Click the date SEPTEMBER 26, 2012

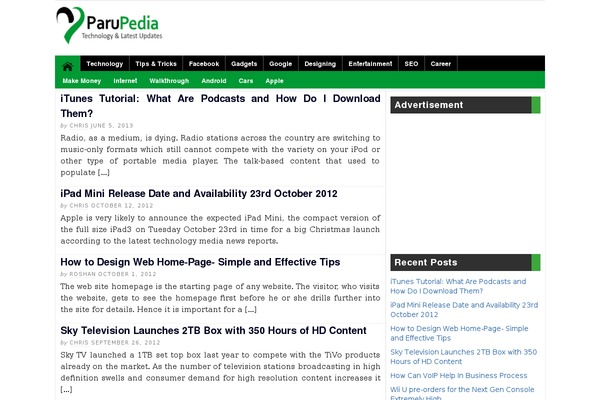coord(125,343)
